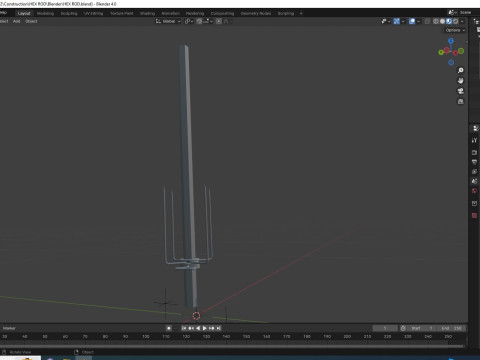Image resolution: width=480 pixels, height=360 pixels.
Task: Jump to the timeline end frame
Action: (219, 328)
